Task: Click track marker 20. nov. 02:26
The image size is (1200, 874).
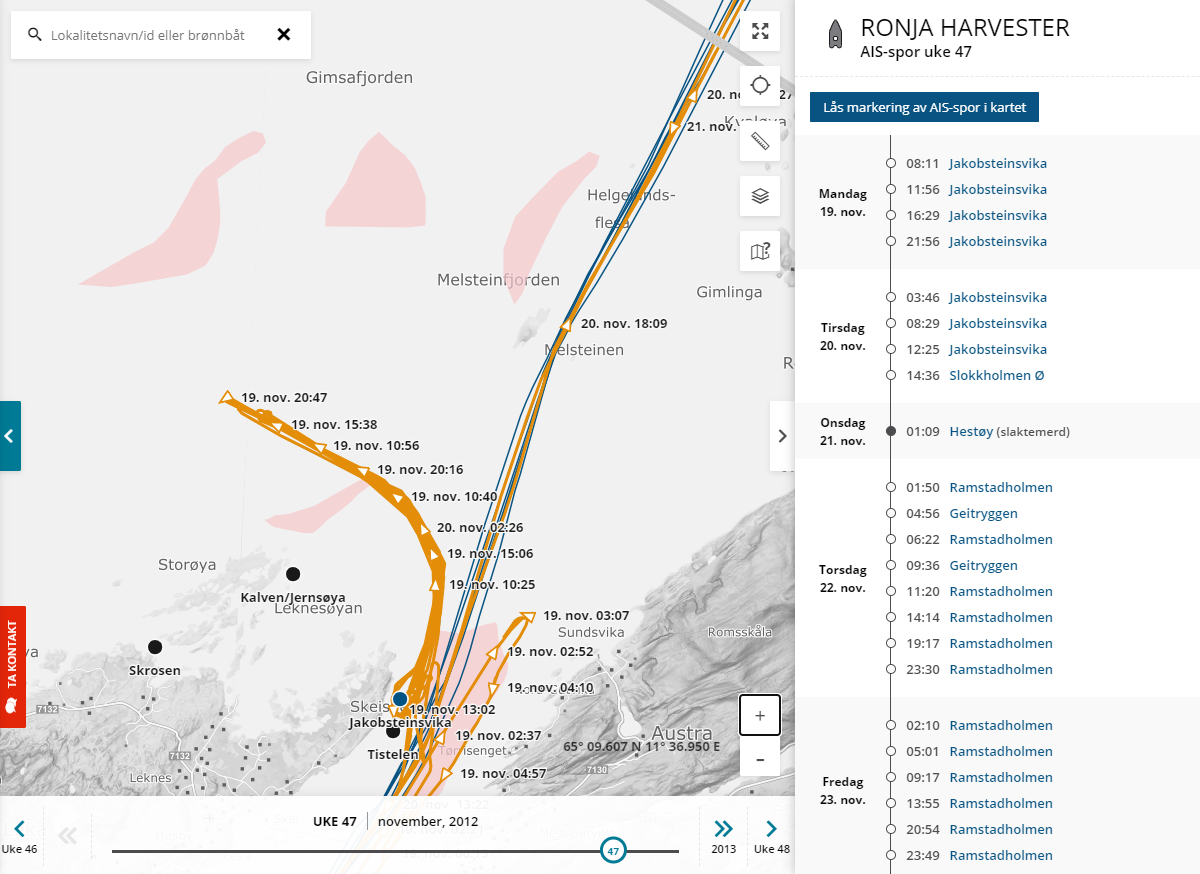Action: coord(426,528)
